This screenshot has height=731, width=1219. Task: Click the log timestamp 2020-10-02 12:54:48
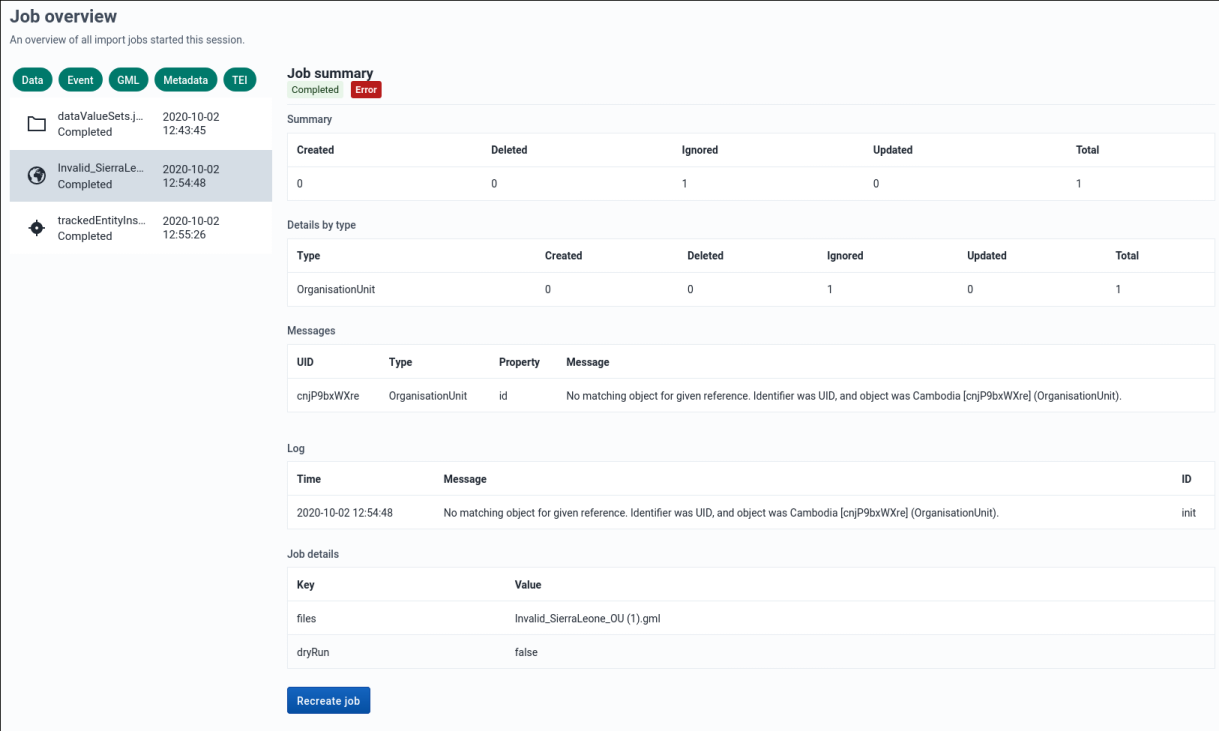(x=345, y=513)
